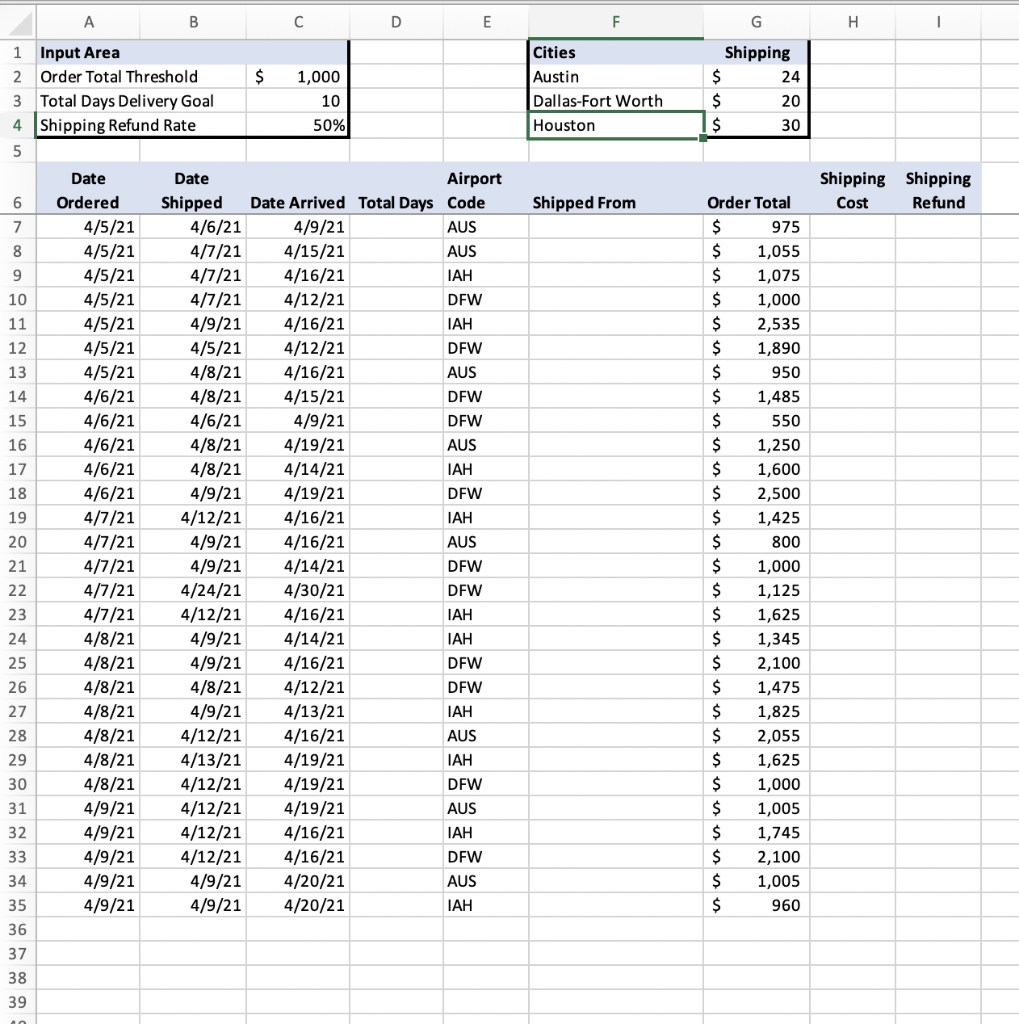This screenshot has height=1024, width=1019.
Task: Select the empty Shipping Cost cell in row 7
Action: coord(852,227)
